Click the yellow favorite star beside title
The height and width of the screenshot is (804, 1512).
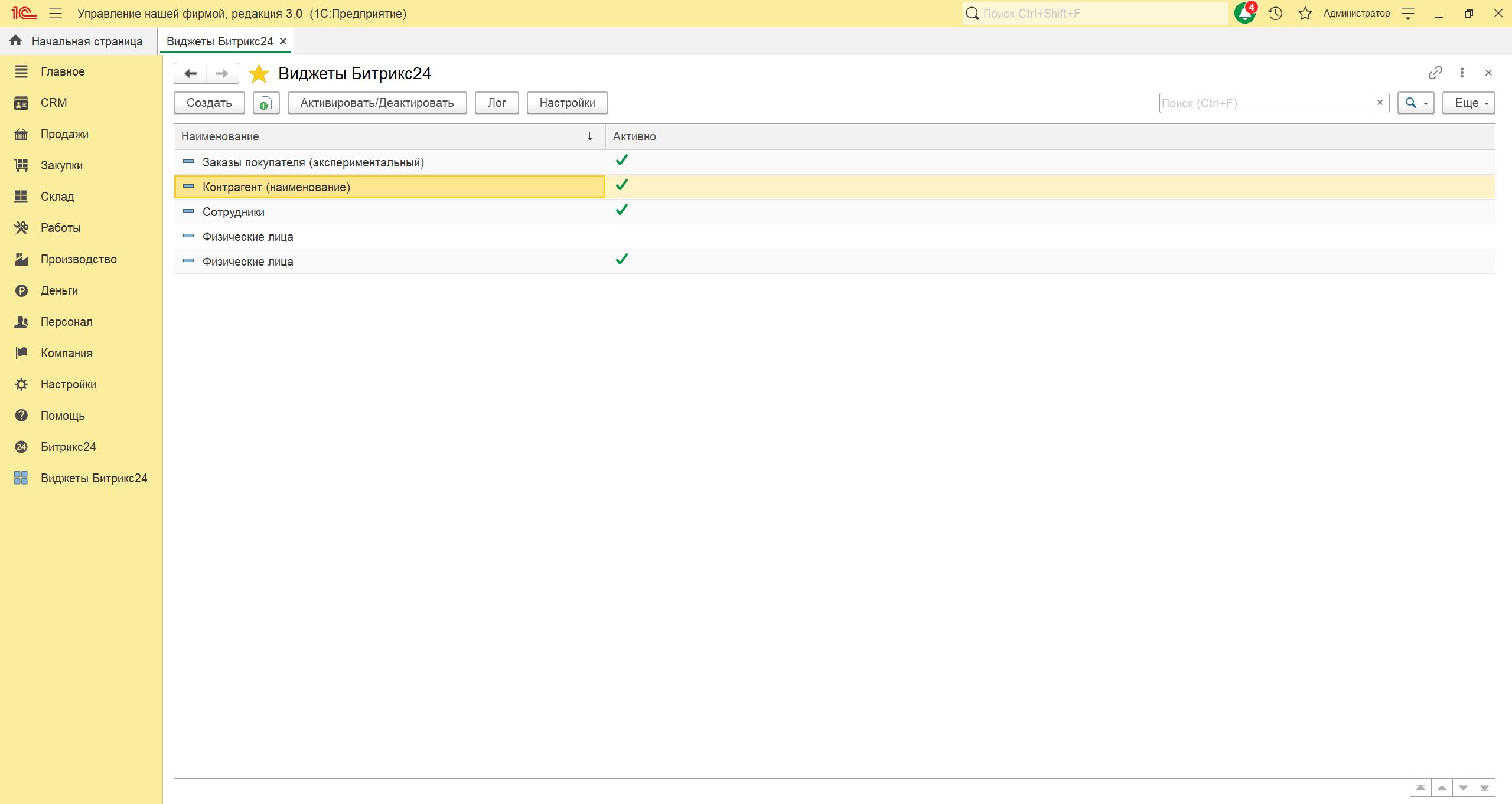[259, 74]
